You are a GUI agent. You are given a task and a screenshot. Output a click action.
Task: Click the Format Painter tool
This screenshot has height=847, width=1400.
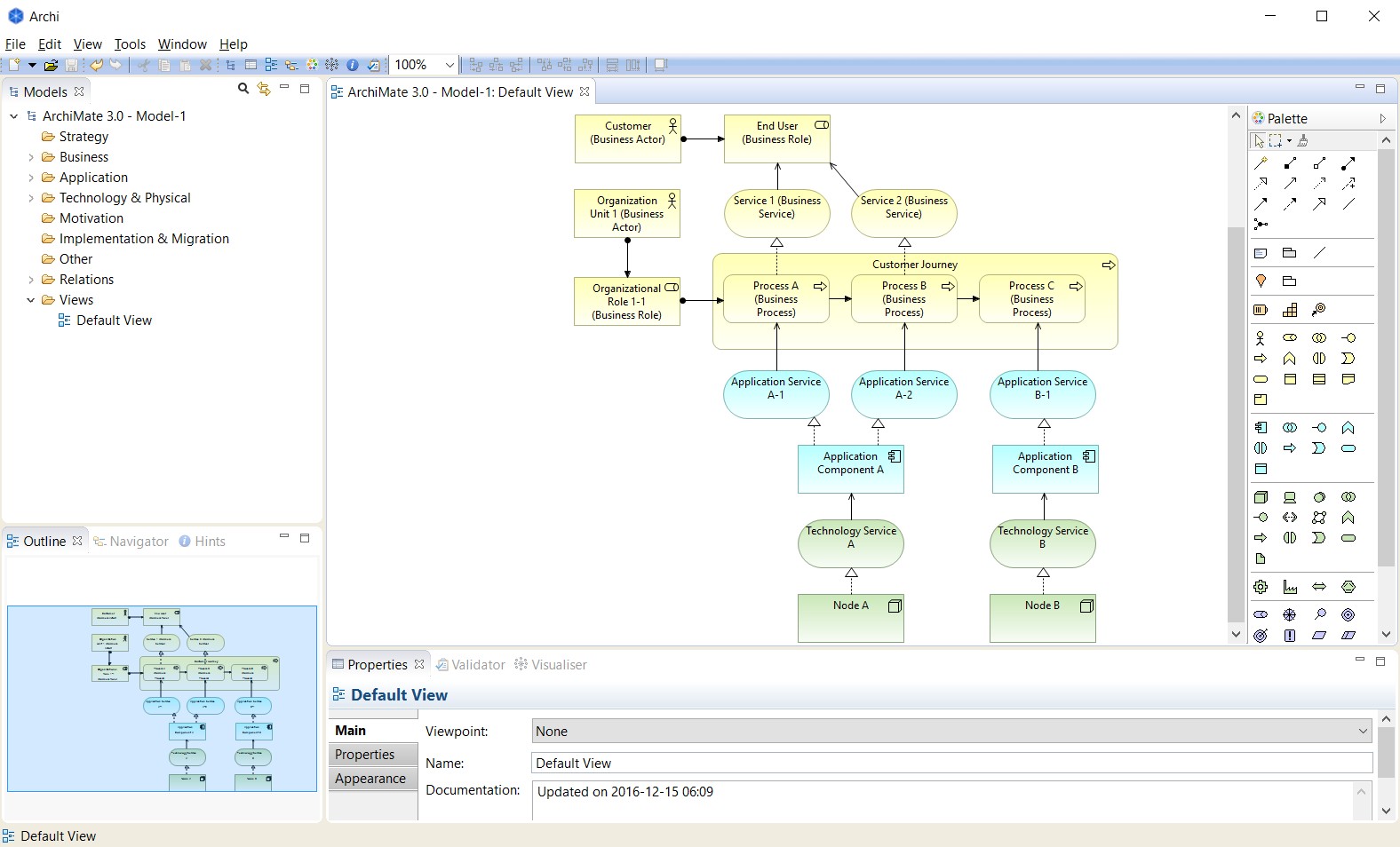pyautogui.click(x=1302, y=140)
